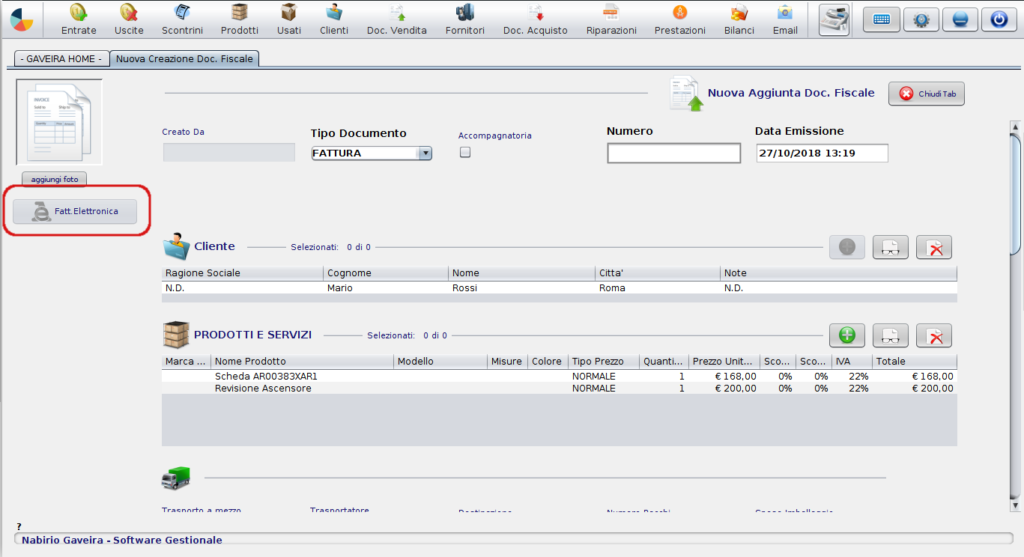Click the power button in toolbar
1024x557 pixels.
(999, 20)
